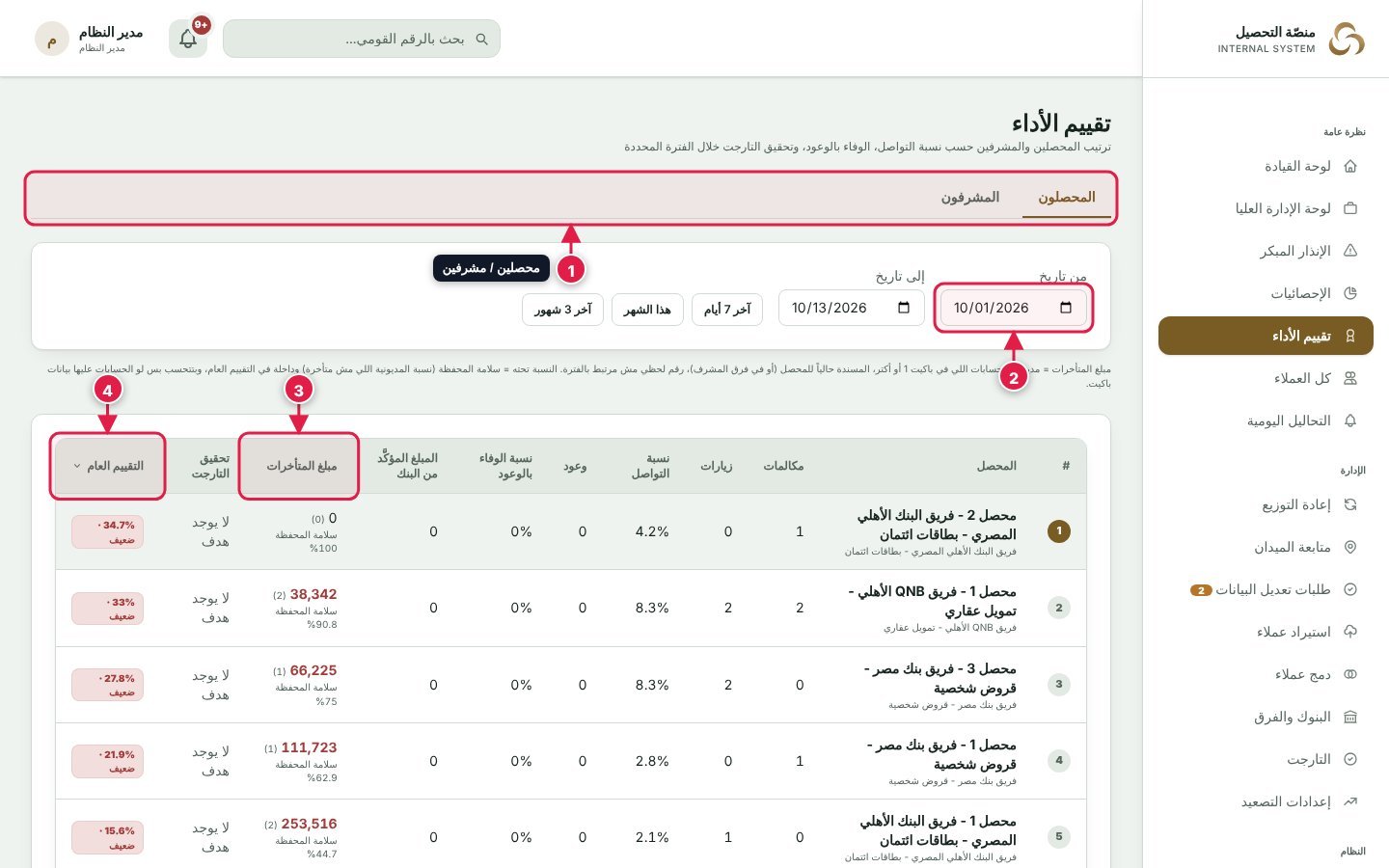Select تقييم الأداء award icon in sidebar
This screenshot has width=1389, height=868.
coord(1350,336)
